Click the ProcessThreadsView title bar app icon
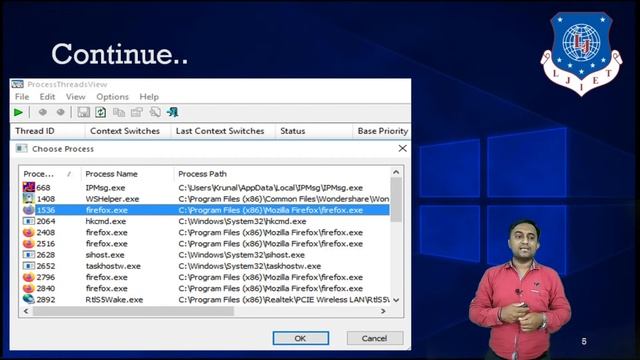The height and width of the screenshot is (360, 640). tap(18, 84)
